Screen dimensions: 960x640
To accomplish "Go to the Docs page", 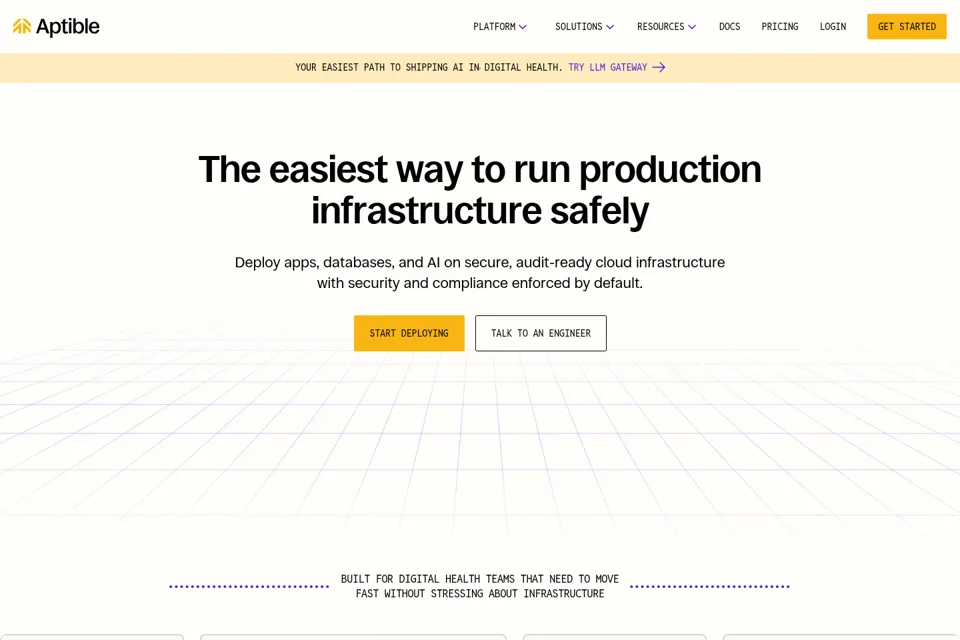I will click(x=729, y=26).
